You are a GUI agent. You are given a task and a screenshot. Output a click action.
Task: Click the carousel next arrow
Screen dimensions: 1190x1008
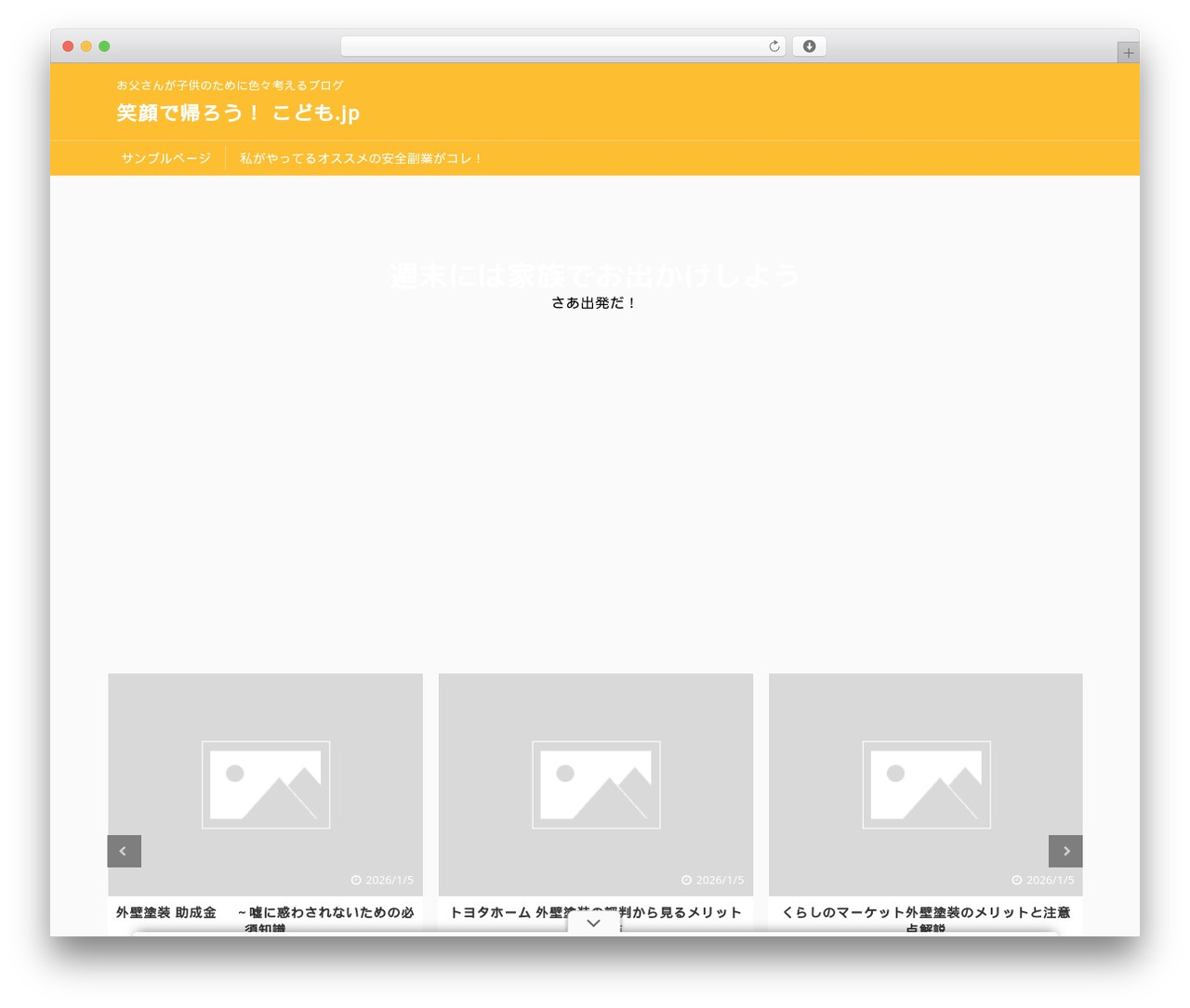(x=1065, y=851)
